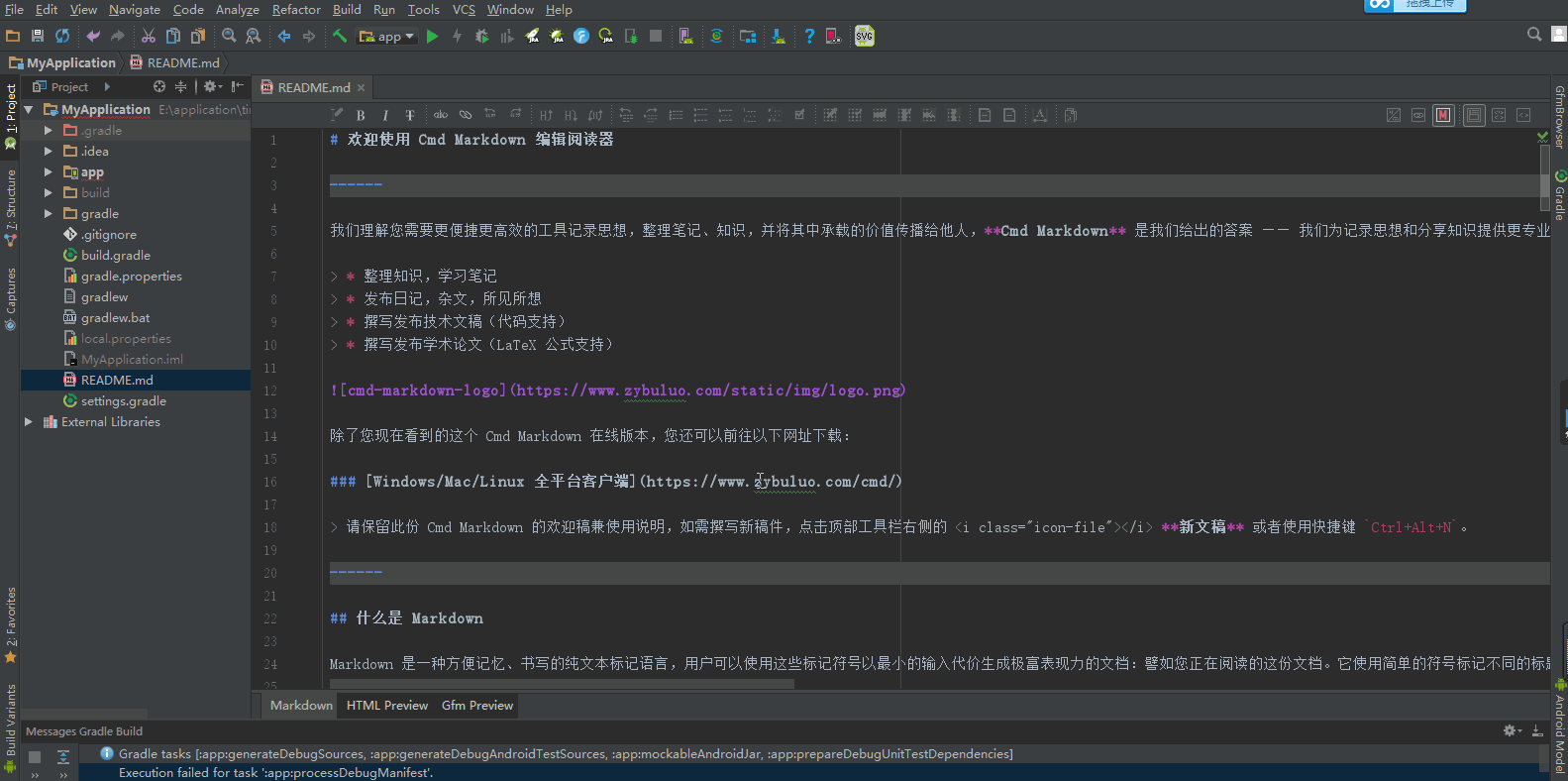This screenshot has height=781, width=1568.
Task: Save all using the floppy disk icon
Action: tap(38, 36)
